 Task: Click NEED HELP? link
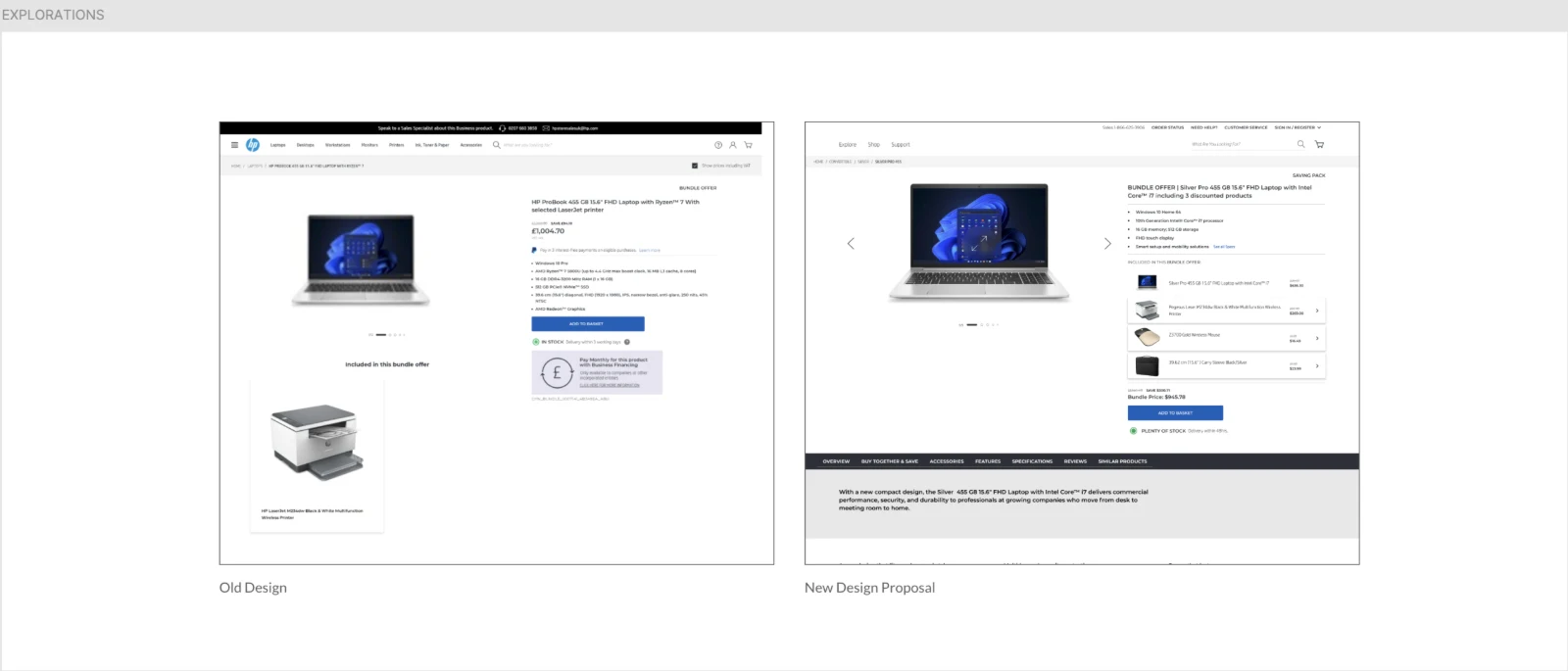pos(1203,127)
